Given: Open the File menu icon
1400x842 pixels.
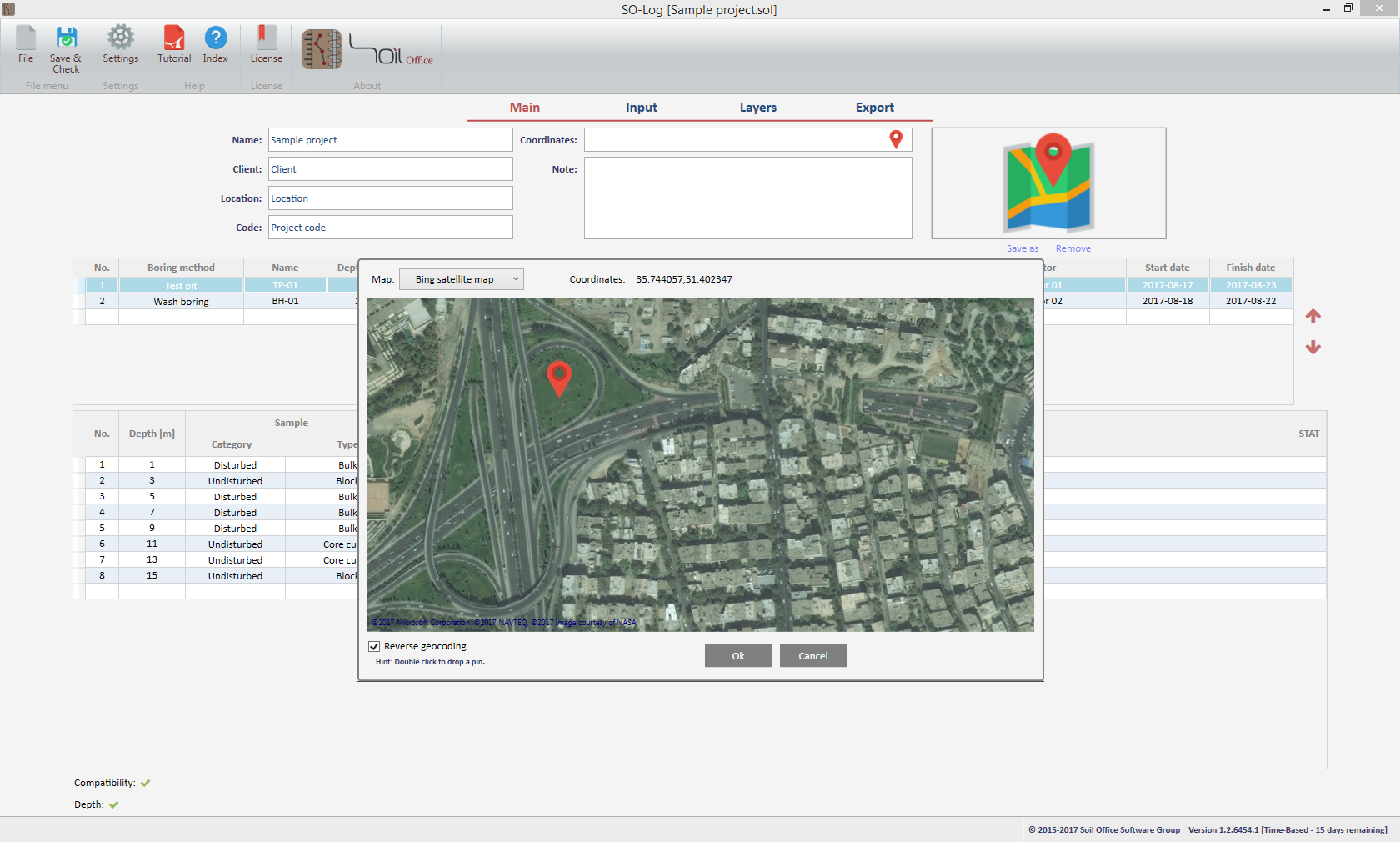Looking at the screenshot, I should (26, 38).
